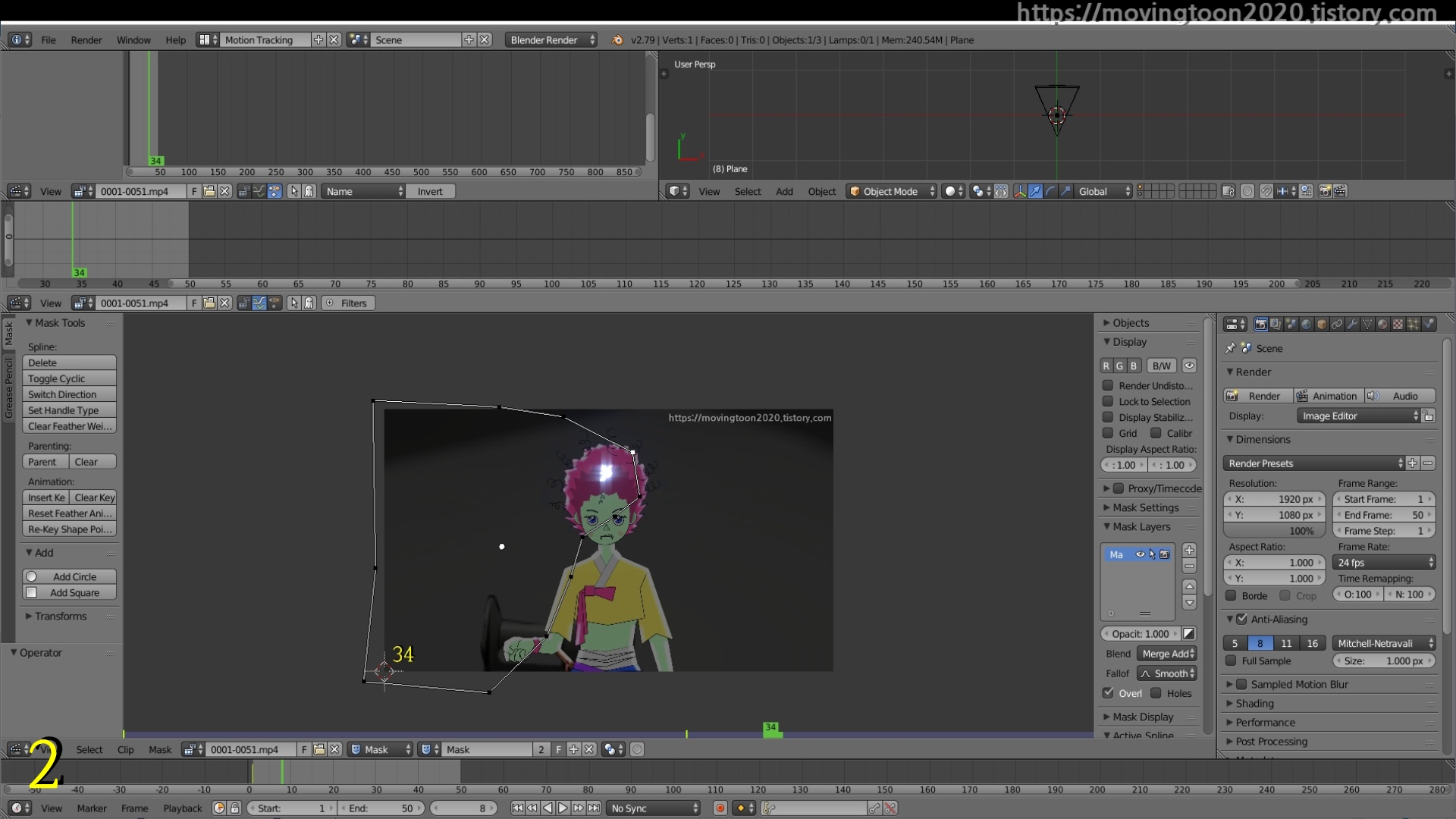This screenshot has width=1456, height=819.
Task: Enable Render Undistorted checkbox
Action: (x=1108, y=386)
